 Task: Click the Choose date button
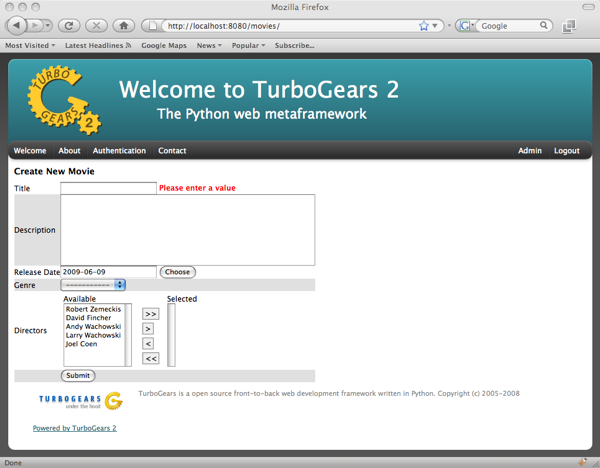178,272
